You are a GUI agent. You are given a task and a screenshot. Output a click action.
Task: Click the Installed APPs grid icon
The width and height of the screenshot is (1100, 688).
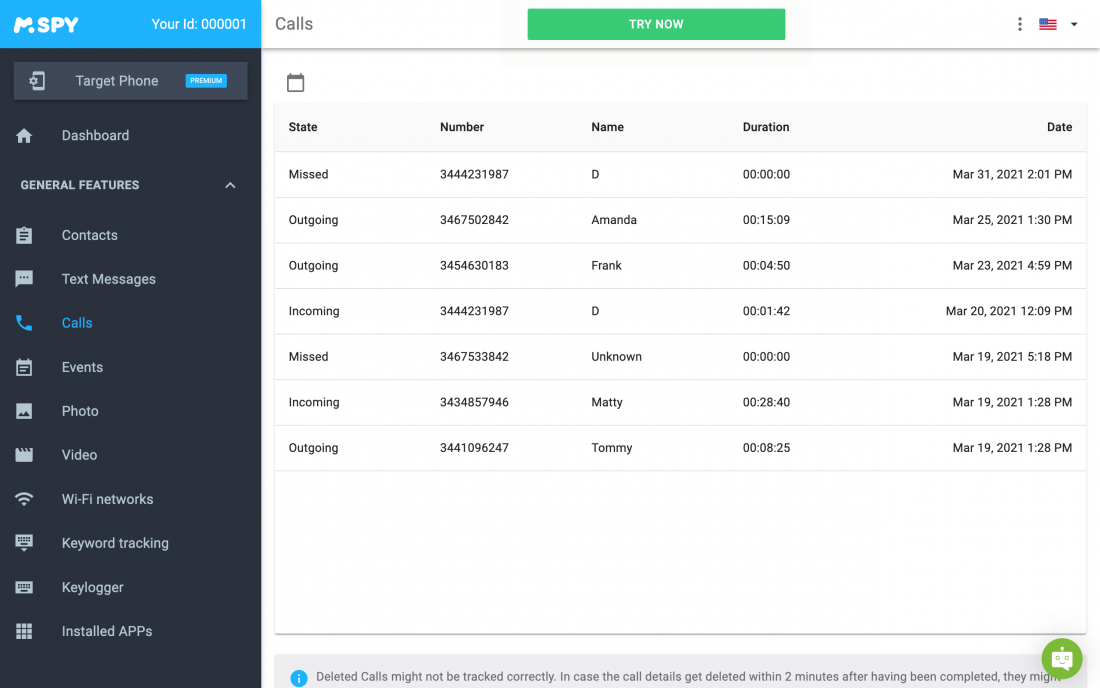click(x=24, y=631)
